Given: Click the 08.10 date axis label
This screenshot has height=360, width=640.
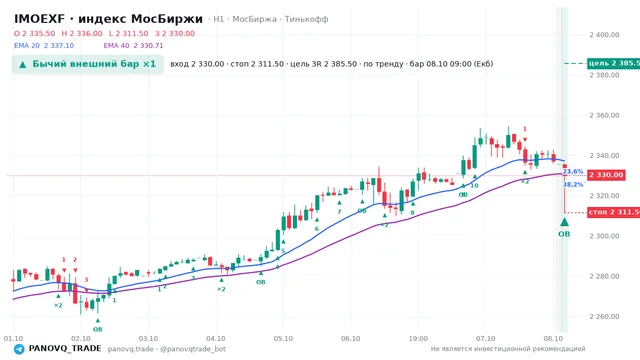Looking at the screenshot, I should 553,339.
